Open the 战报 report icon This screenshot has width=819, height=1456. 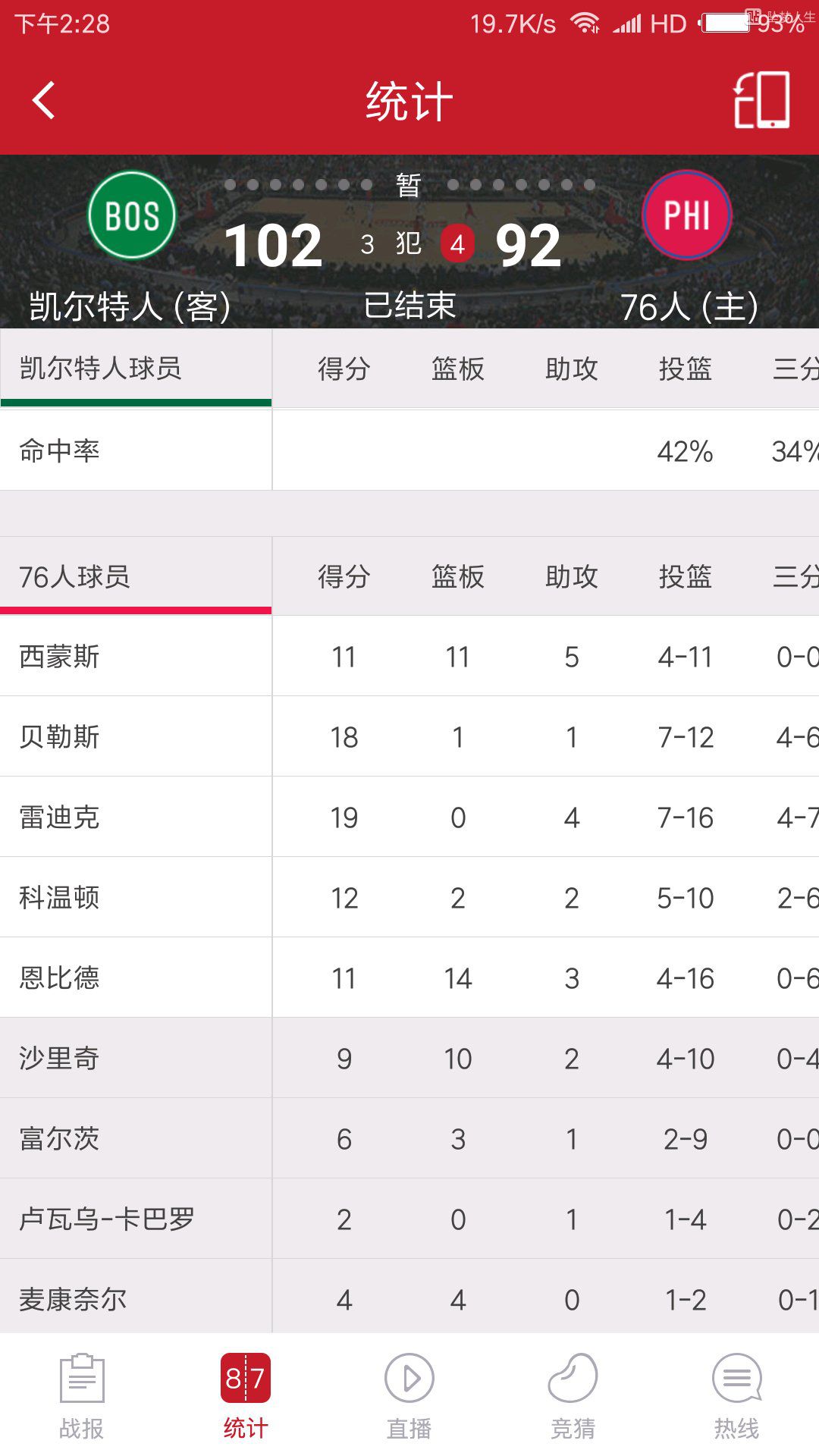click(82, 1395)
